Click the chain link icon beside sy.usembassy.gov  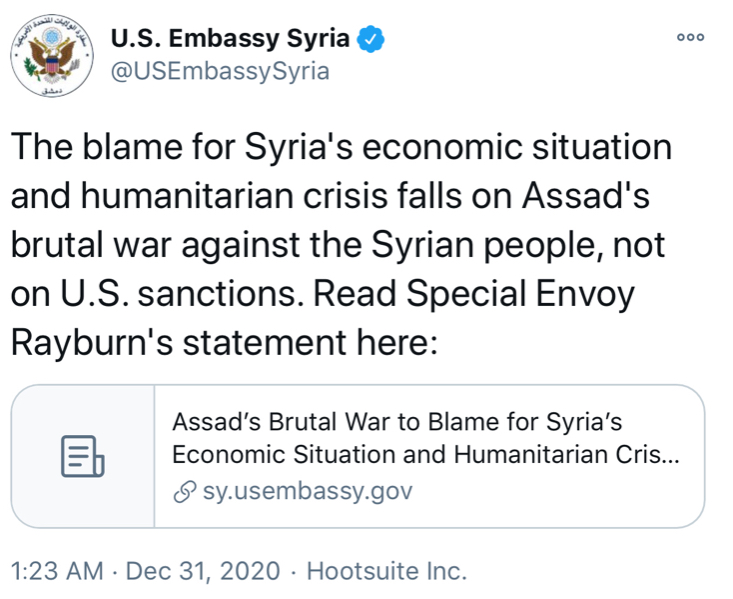pos(182,492)
